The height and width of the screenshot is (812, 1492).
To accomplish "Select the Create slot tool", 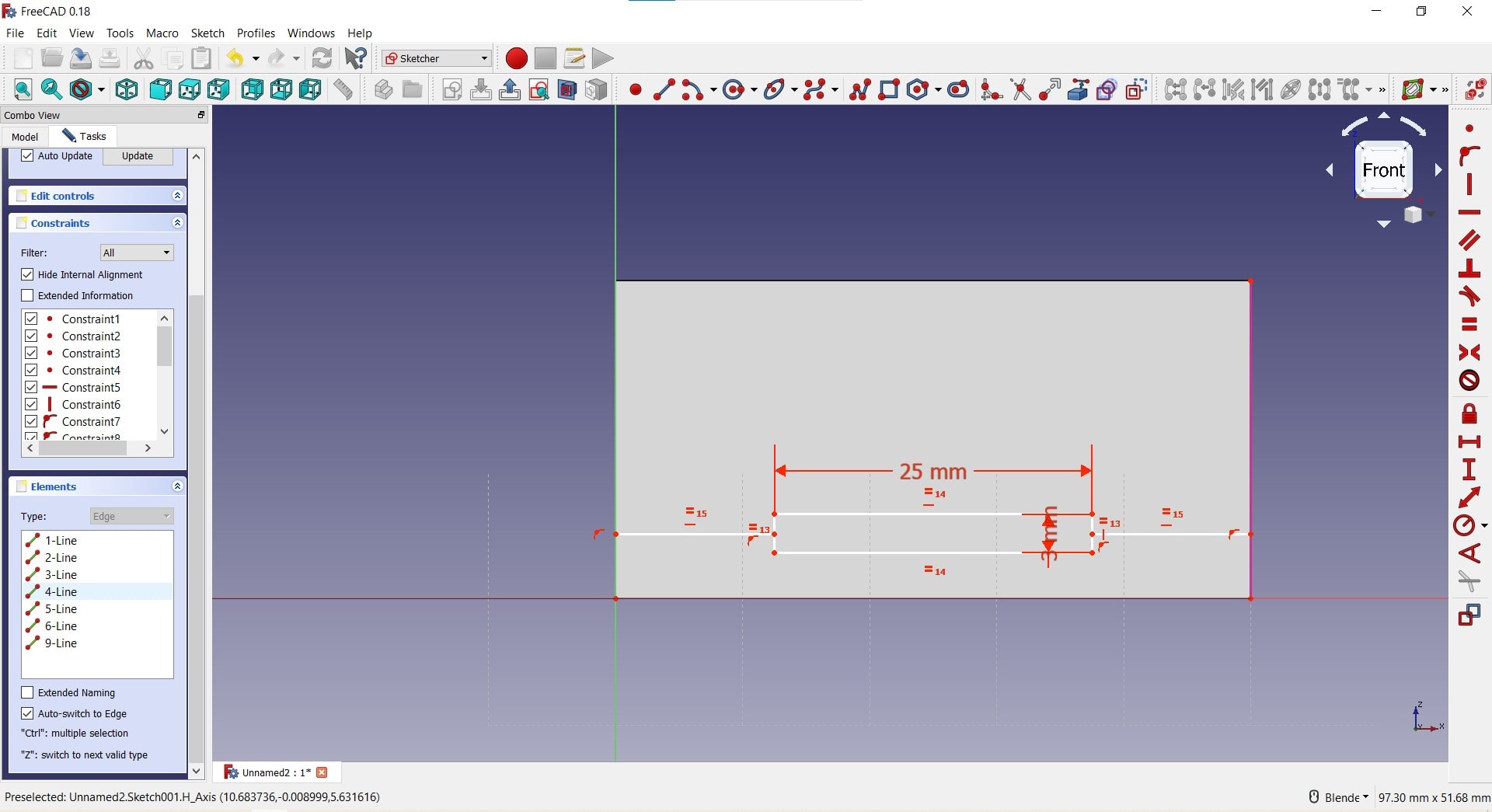I will click(958, 90).
